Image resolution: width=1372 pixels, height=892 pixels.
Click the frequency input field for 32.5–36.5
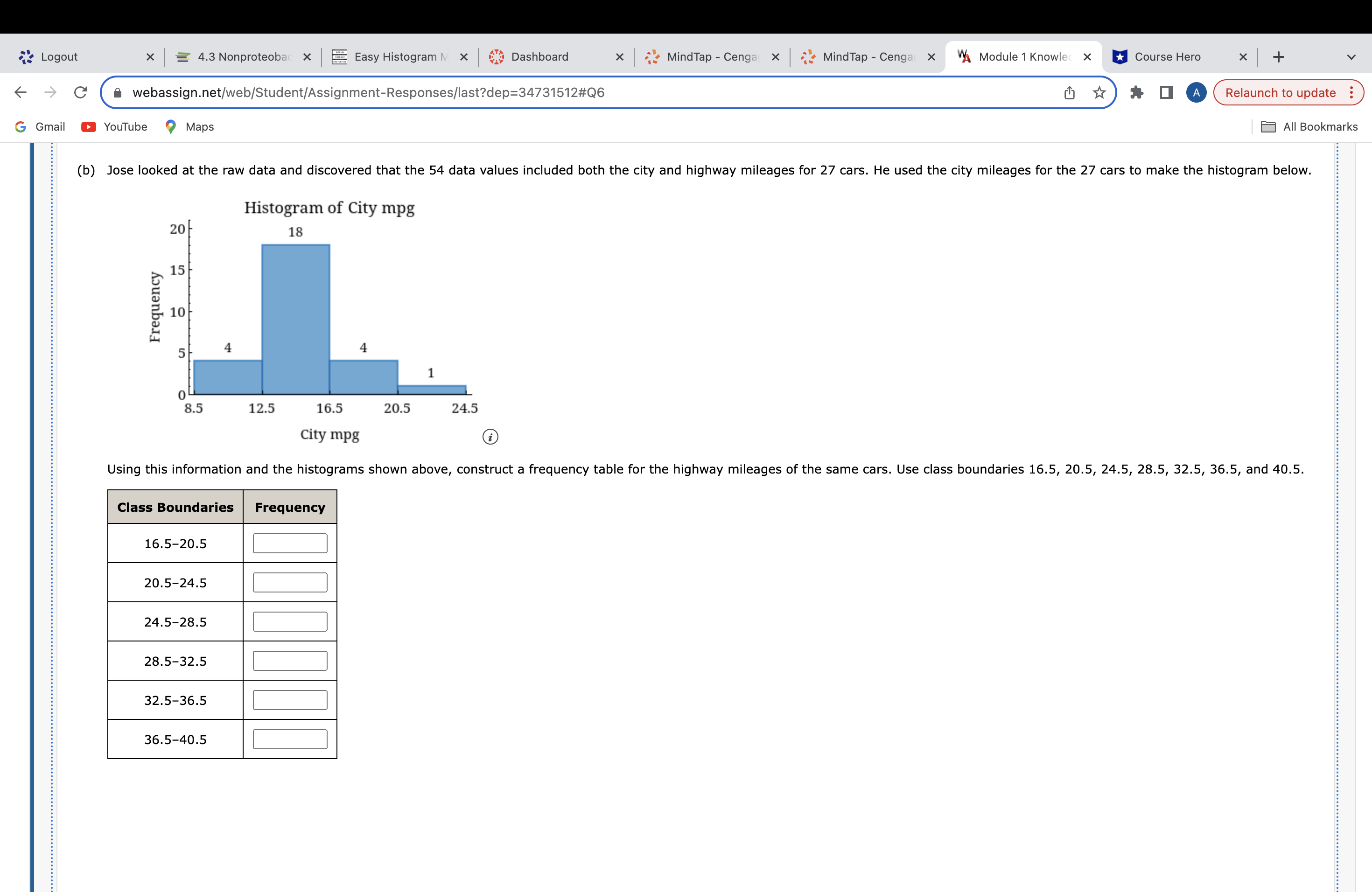coord(289,700)
